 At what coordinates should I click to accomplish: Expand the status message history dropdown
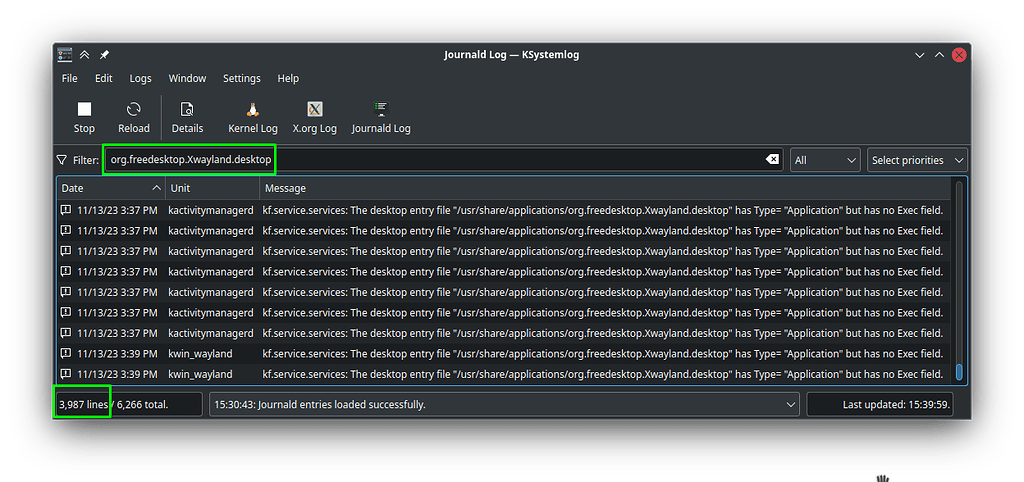791,405
